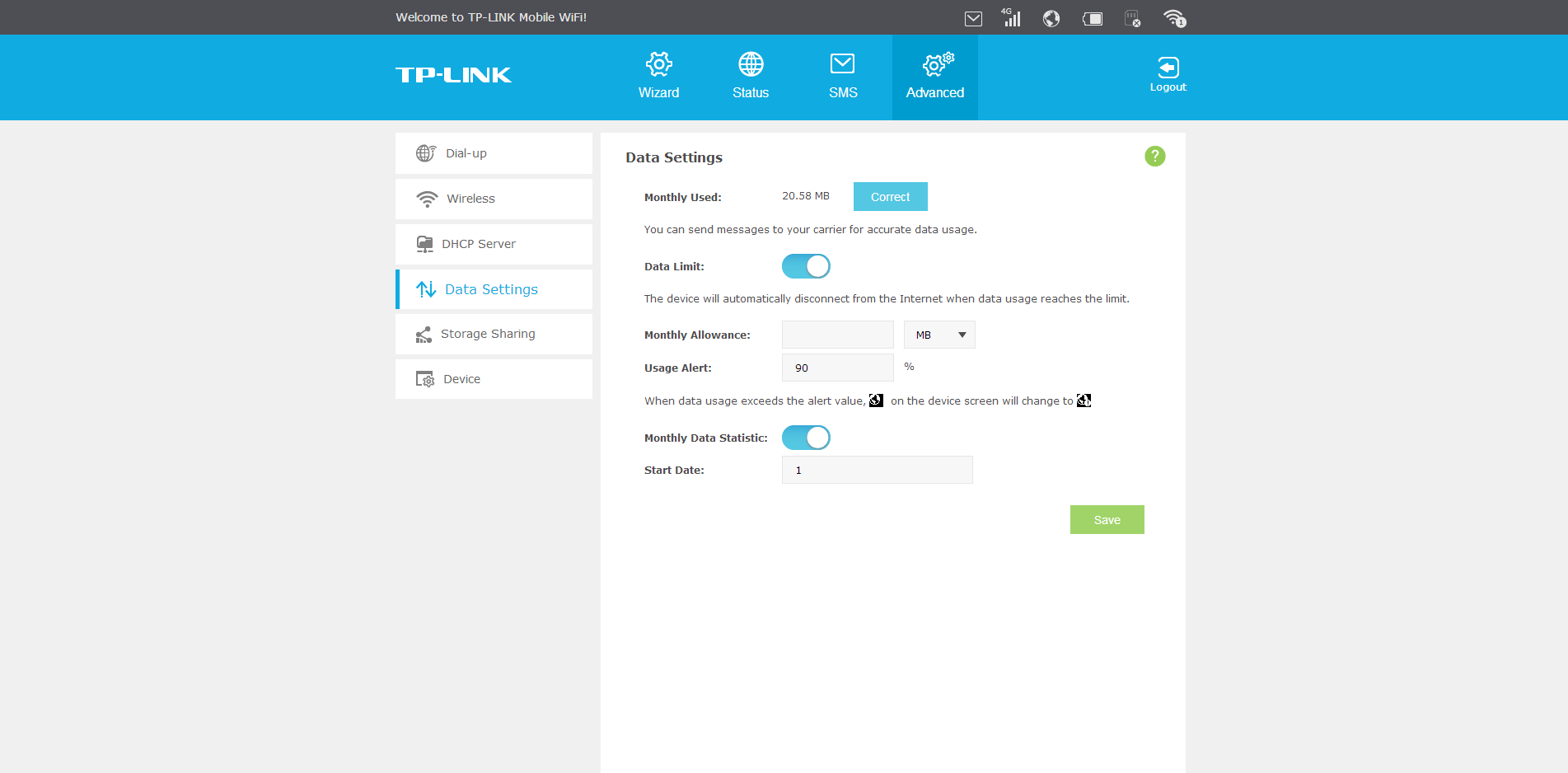Focus the Monthly Allowance input field
1568x773 pixels.
pos(837,335)
